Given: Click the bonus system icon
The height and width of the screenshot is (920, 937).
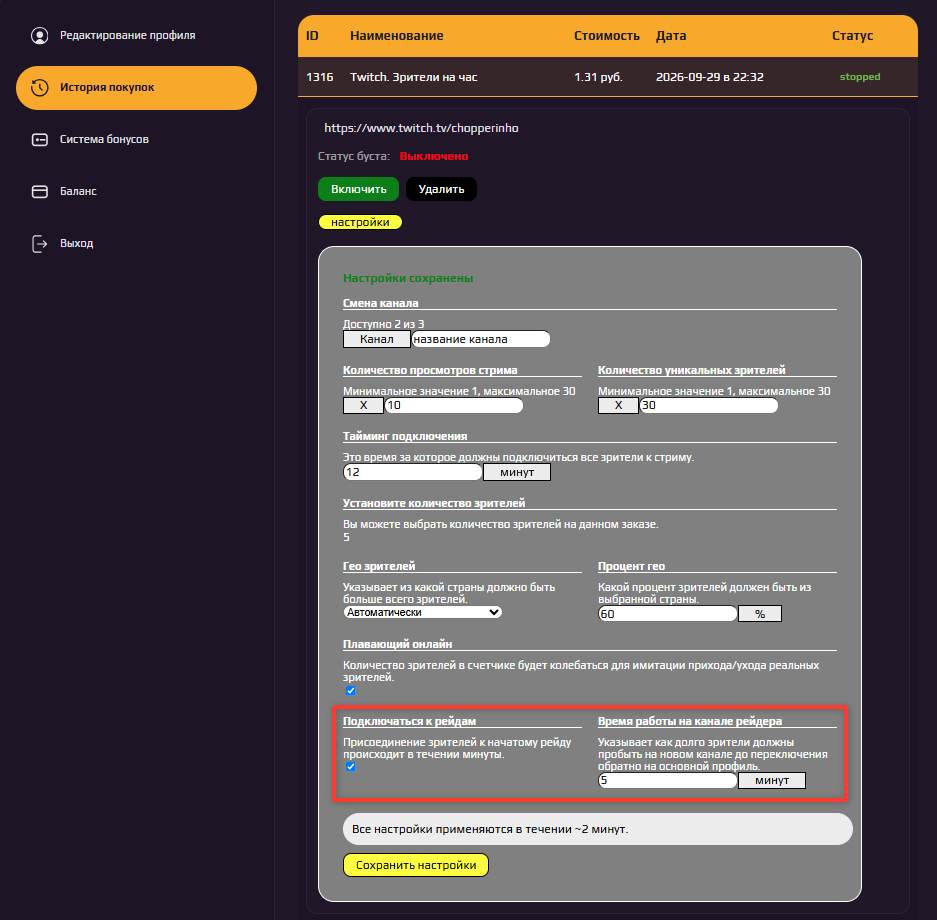Looking at the screenshot, I should tap(39, 140).
